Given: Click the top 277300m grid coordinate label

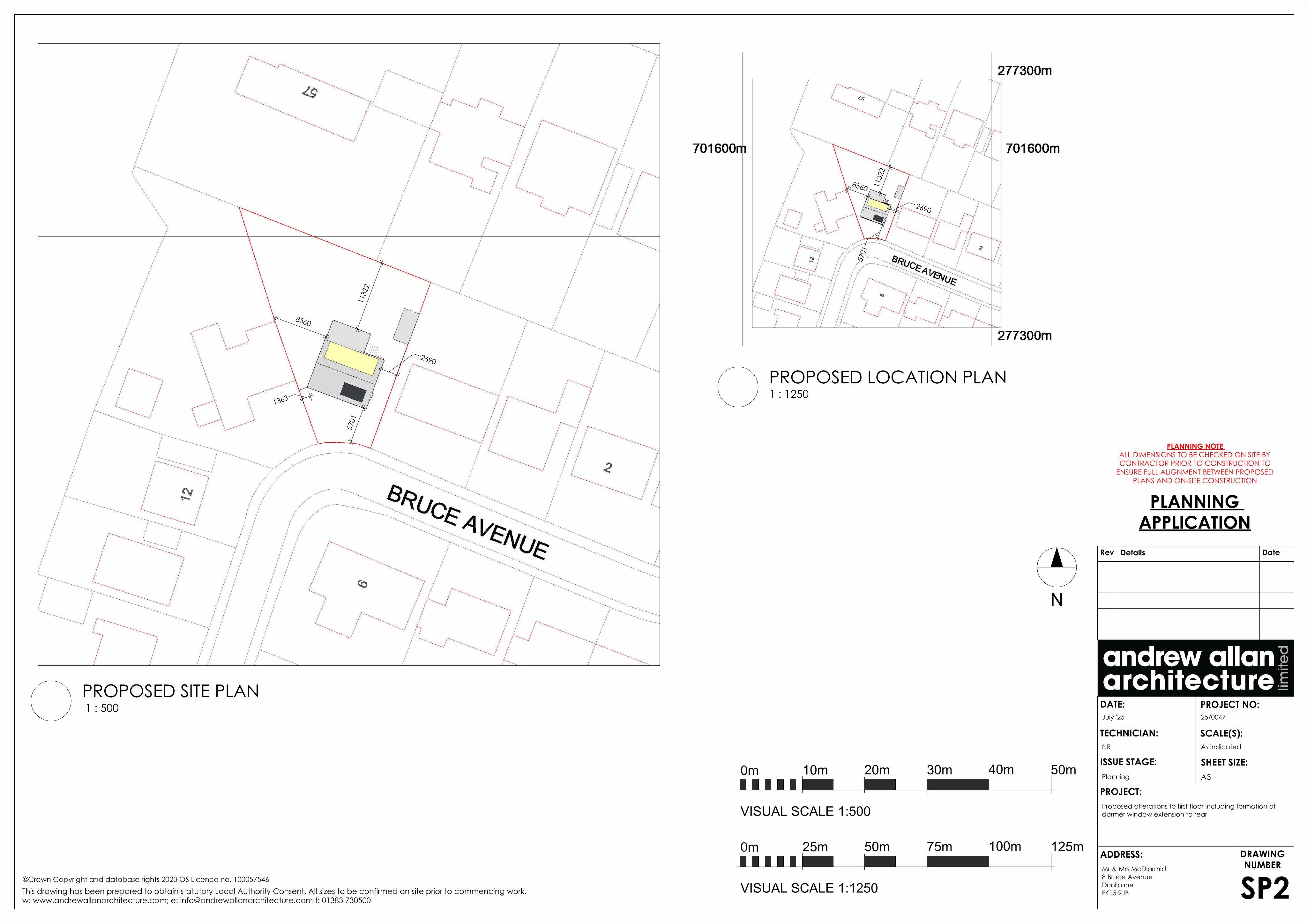Looking at the screenshot, I should coord(1025,71).
